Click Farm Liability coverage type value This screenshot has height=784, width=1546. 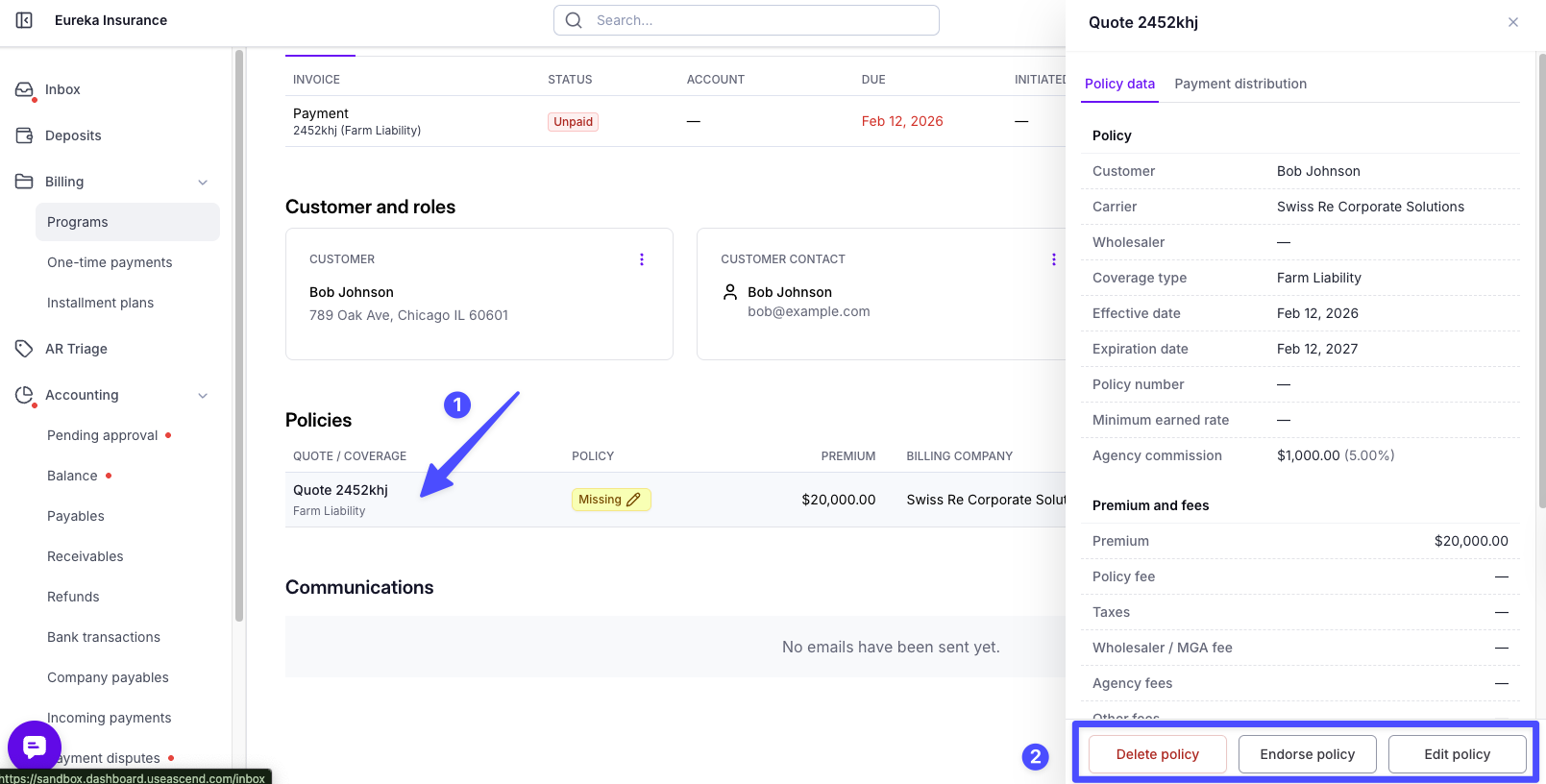pyautogui.click(x=1318, y=278)
